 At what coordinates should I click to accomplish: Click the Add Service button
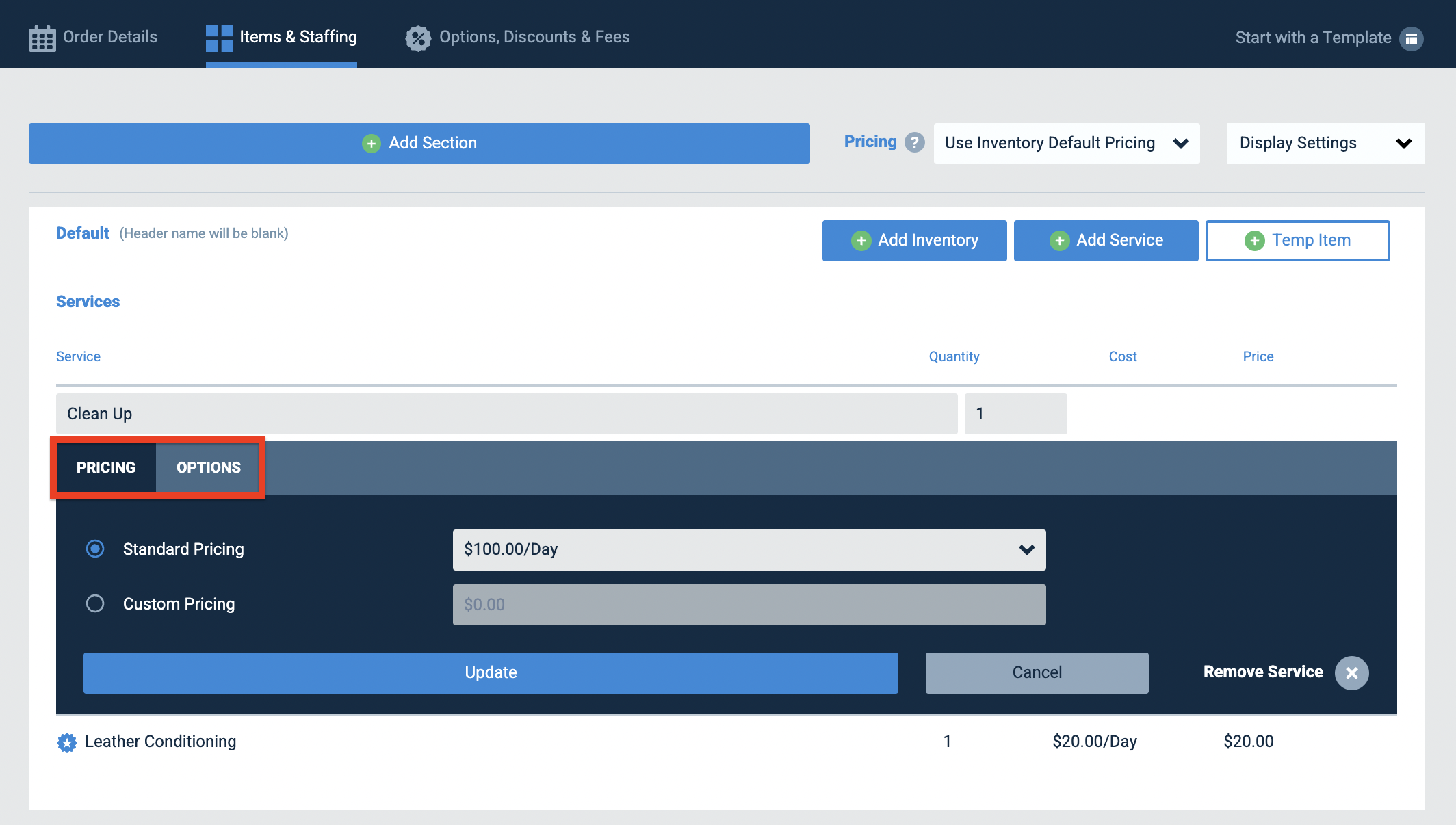(x=1106, y=241)
